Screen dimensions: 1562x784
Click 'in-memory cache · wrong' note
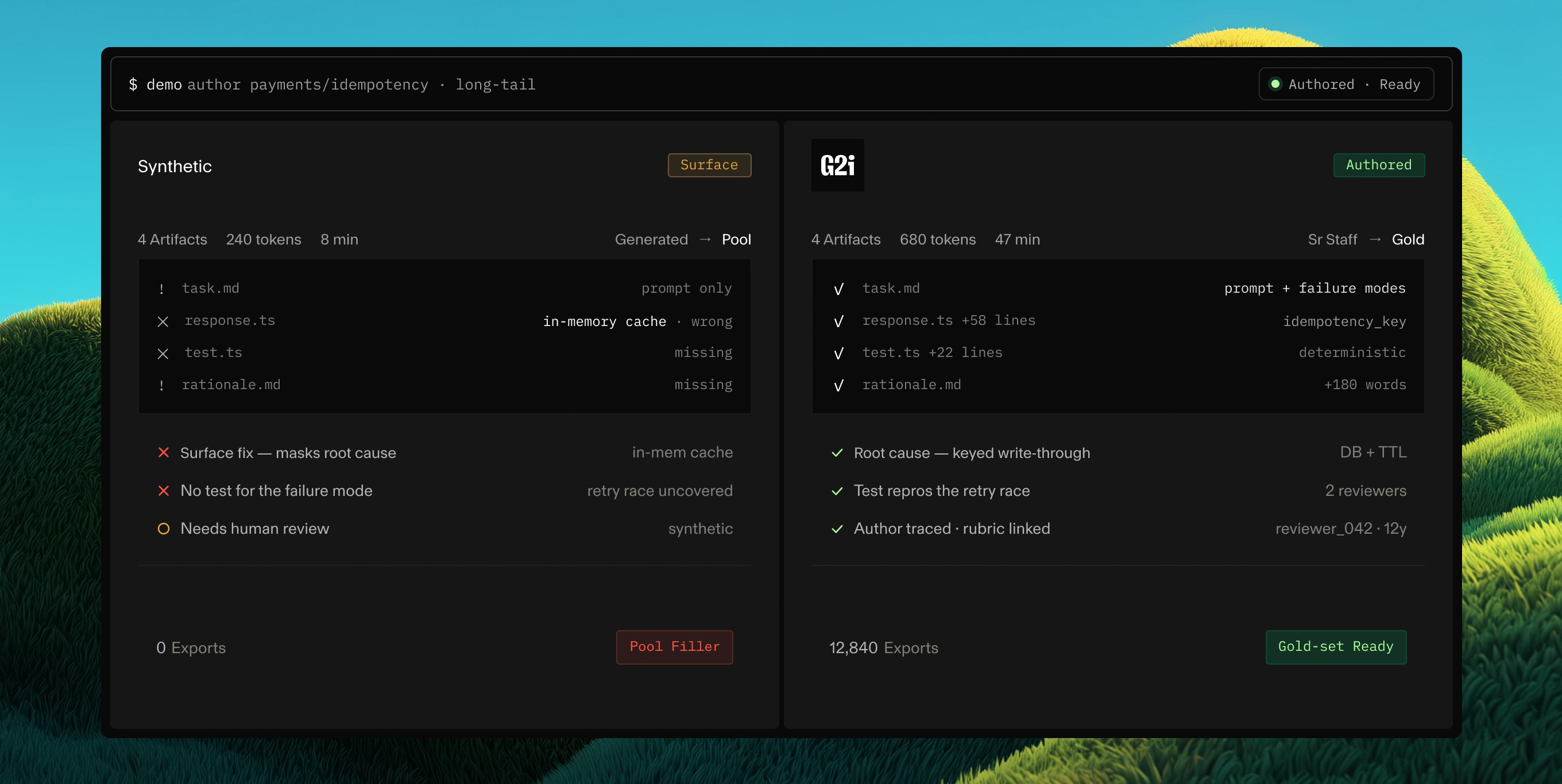(637, 322)
